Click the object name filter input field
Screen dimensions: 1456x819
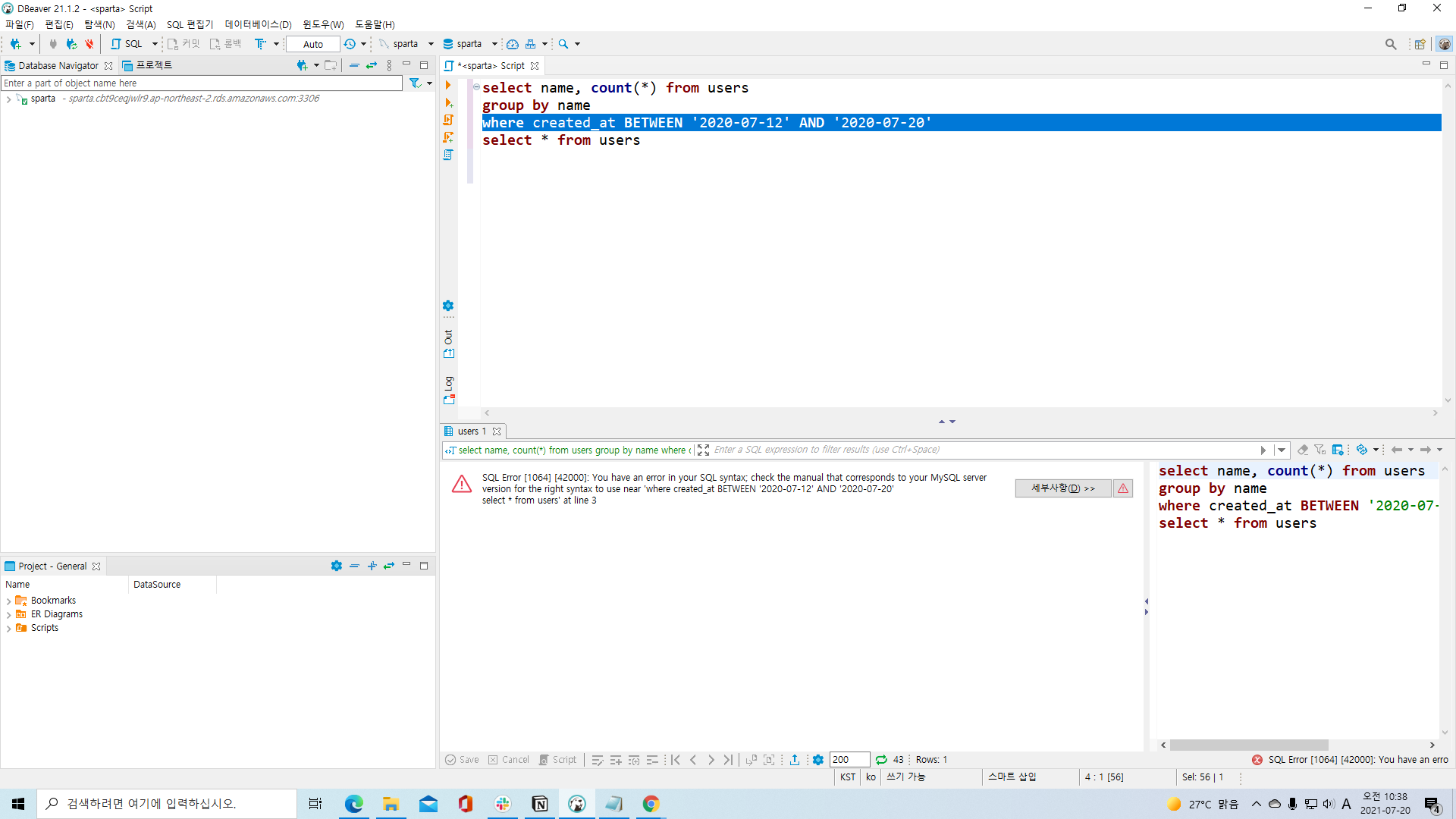tap(202, 83)
